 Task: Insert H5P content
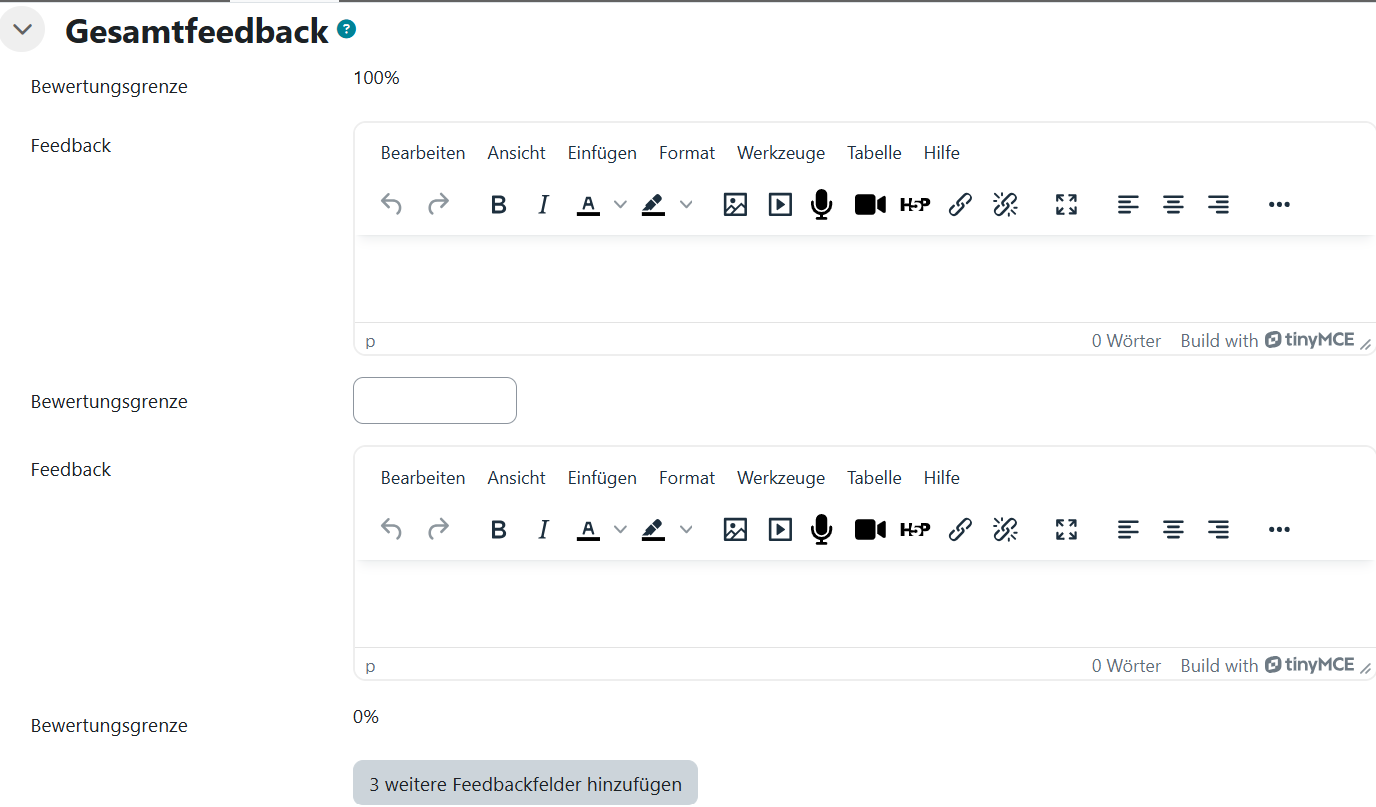915,204
